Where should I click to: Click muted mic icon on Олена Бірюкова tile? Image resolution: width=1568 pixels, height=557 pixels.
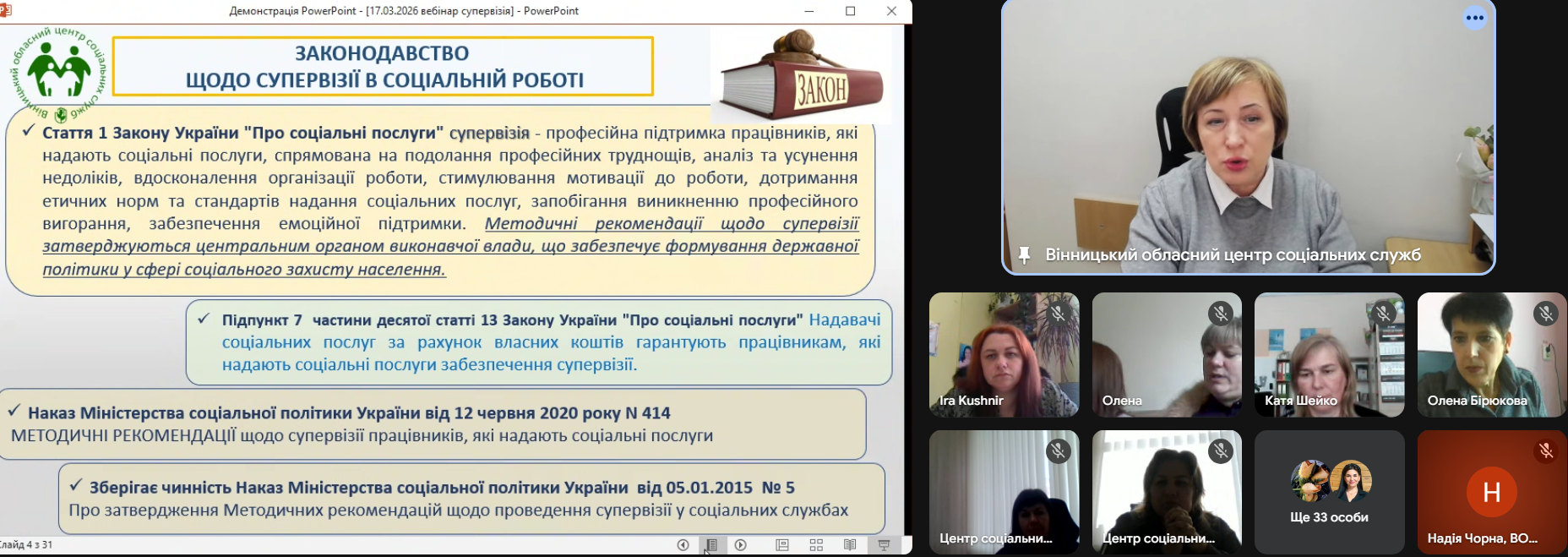1545,314
